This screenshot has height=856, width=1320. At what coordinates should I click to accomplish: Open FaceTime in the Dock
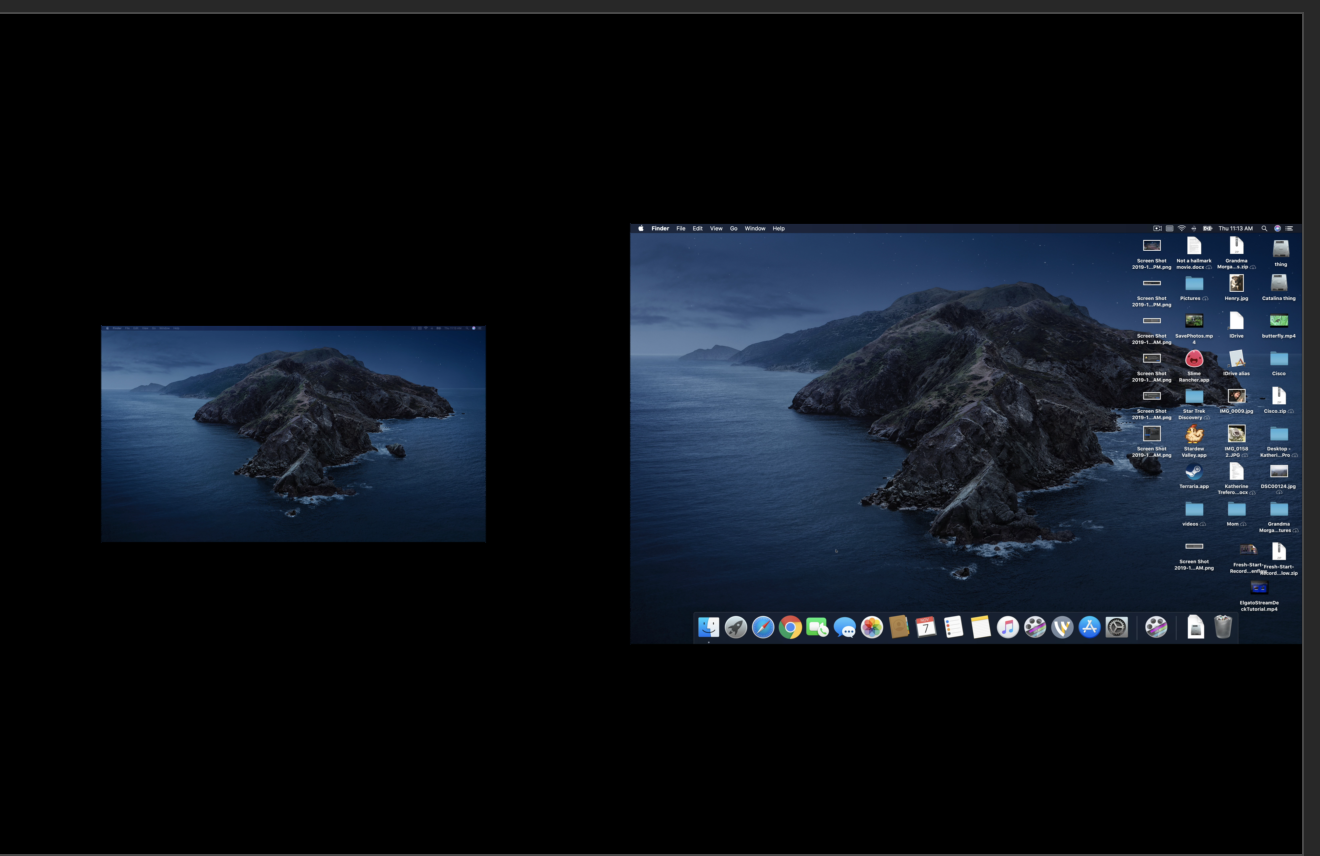click(x=817, y=627)
